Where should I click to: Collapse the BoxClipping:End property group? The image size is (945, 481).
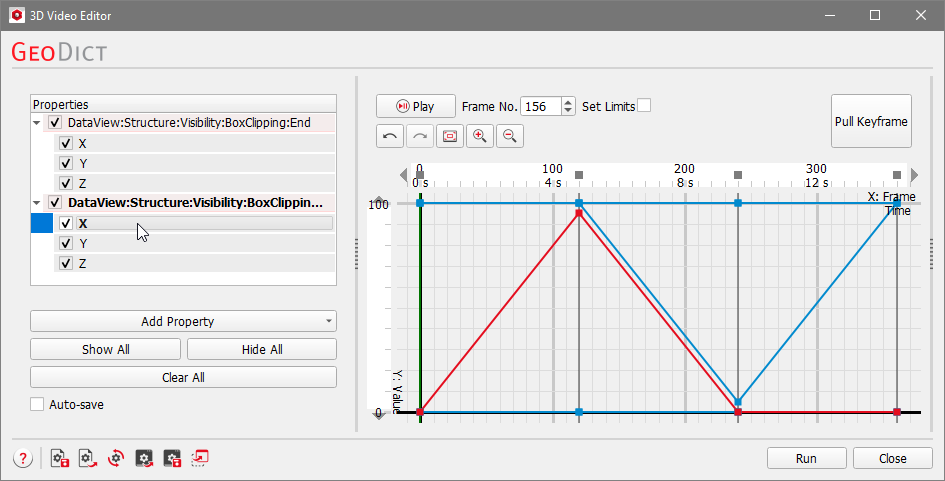coord(38,123)
